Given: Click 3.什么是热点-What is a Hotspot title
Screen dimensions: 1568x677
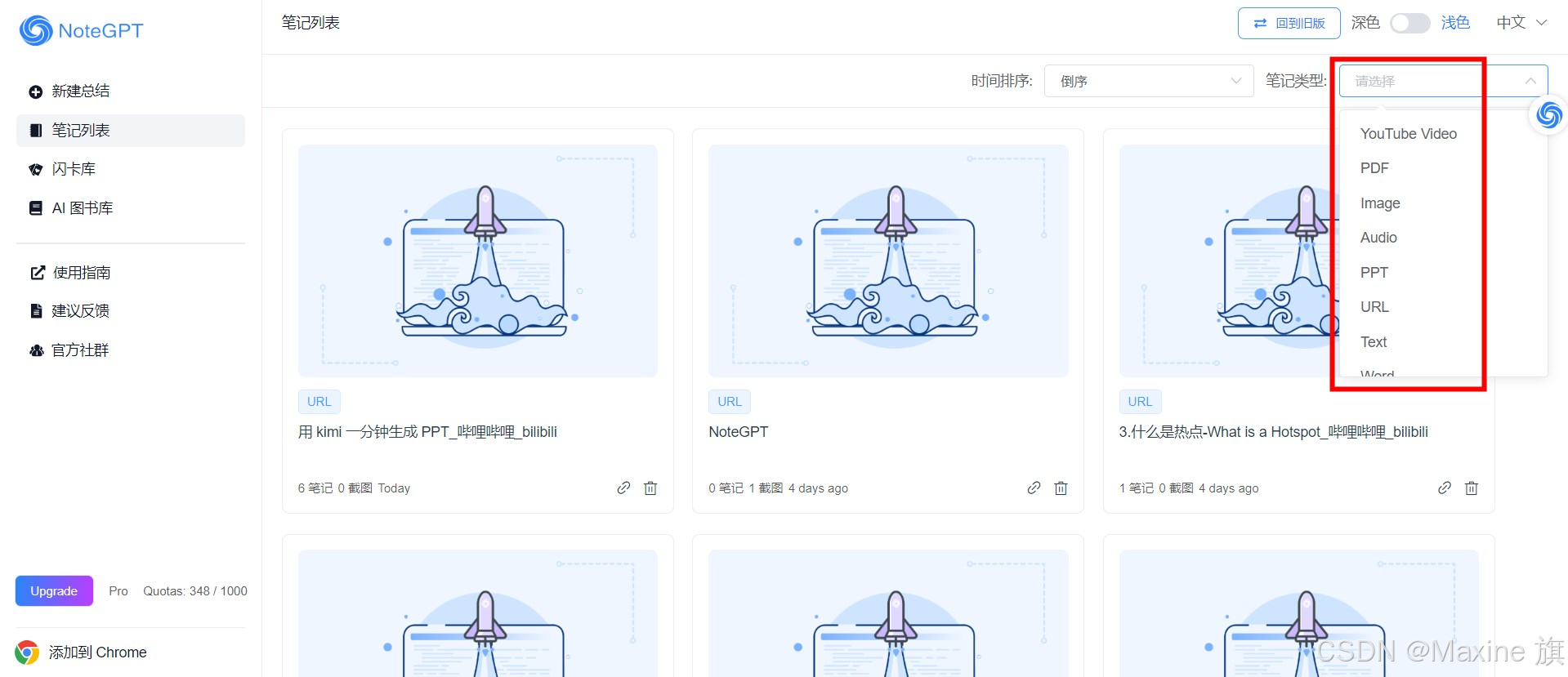Looking at the screenshot, I should tap(1274, 432).
